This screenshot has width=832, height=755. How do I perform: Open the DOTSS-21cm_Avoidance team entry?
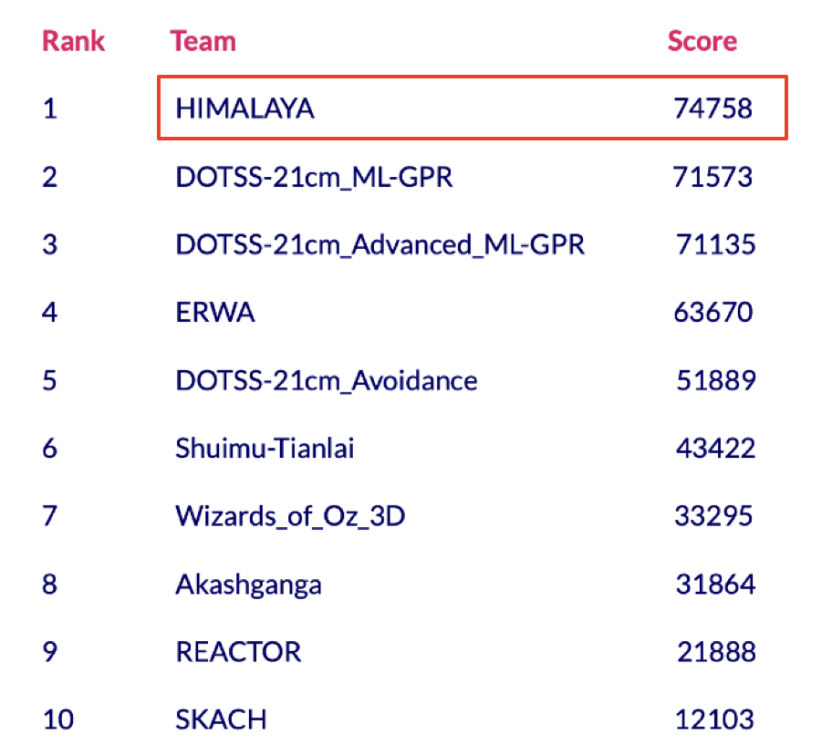click(326, 381)
